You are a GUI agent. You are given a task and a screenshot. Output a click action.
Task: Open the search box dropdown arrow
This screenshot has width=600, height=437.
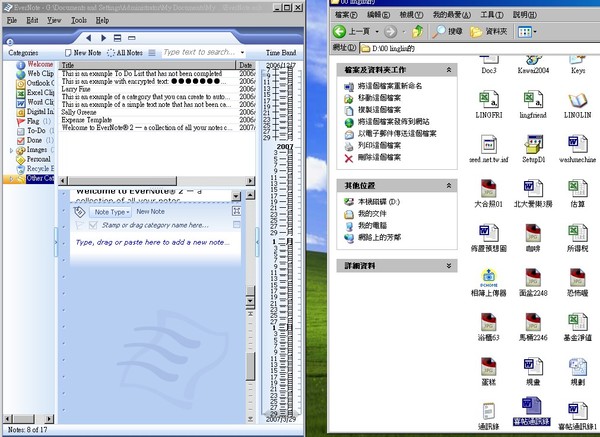coord(242,52)
